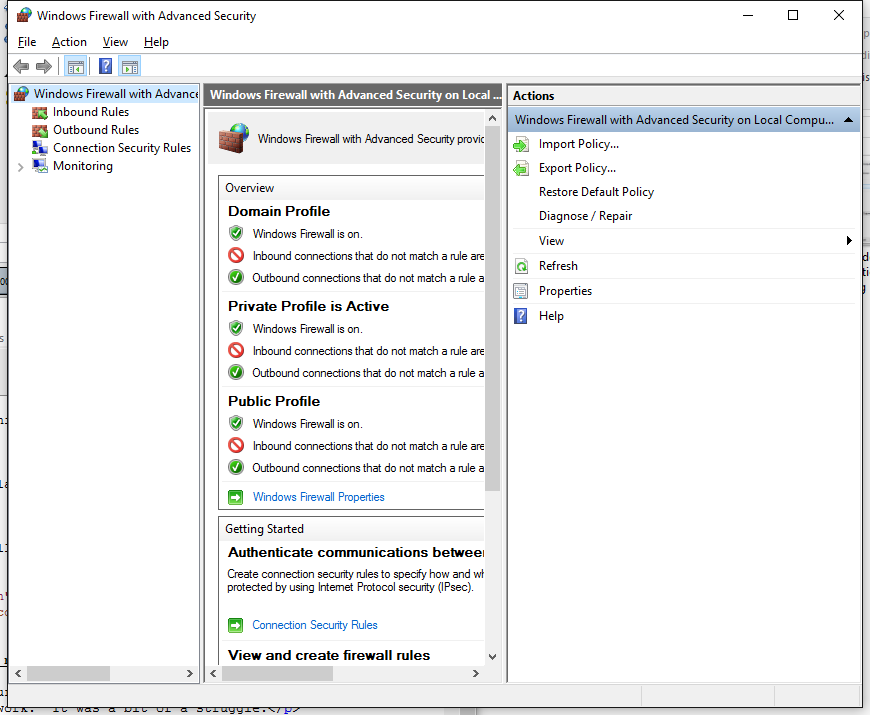870x715 pixels.
Task: Click the Help question mark icon in Actions
Action: point(521,316)
